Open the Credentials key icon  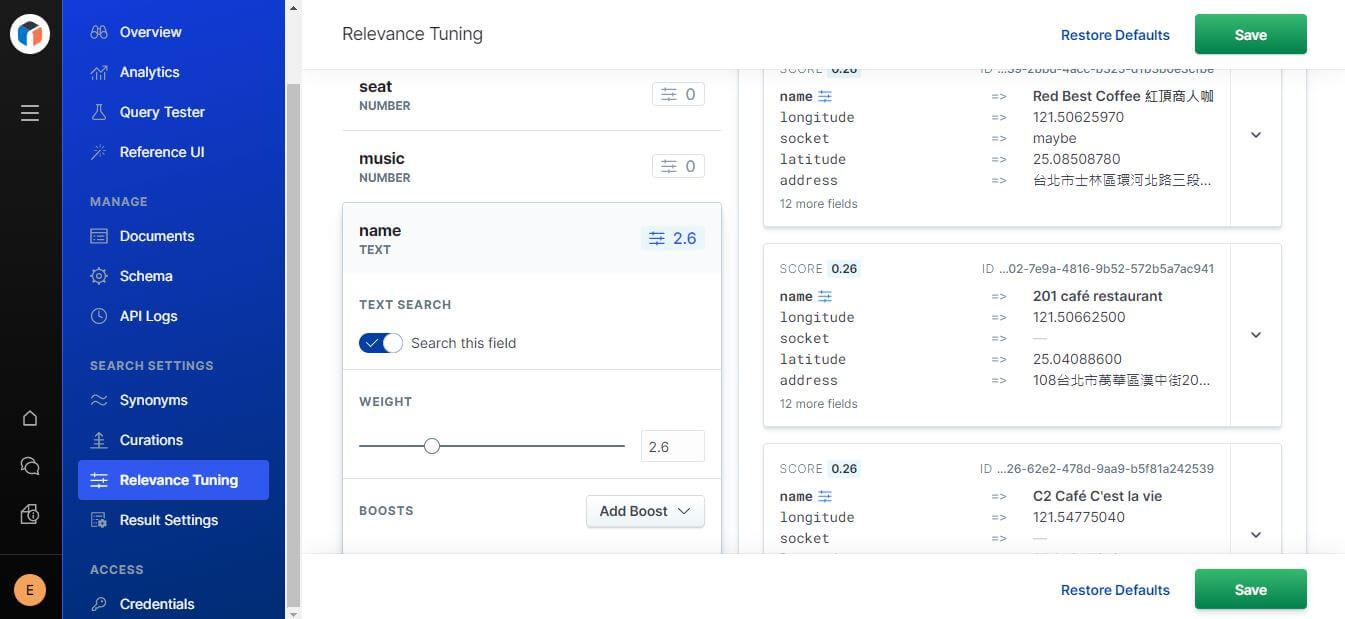pos(100,604)
